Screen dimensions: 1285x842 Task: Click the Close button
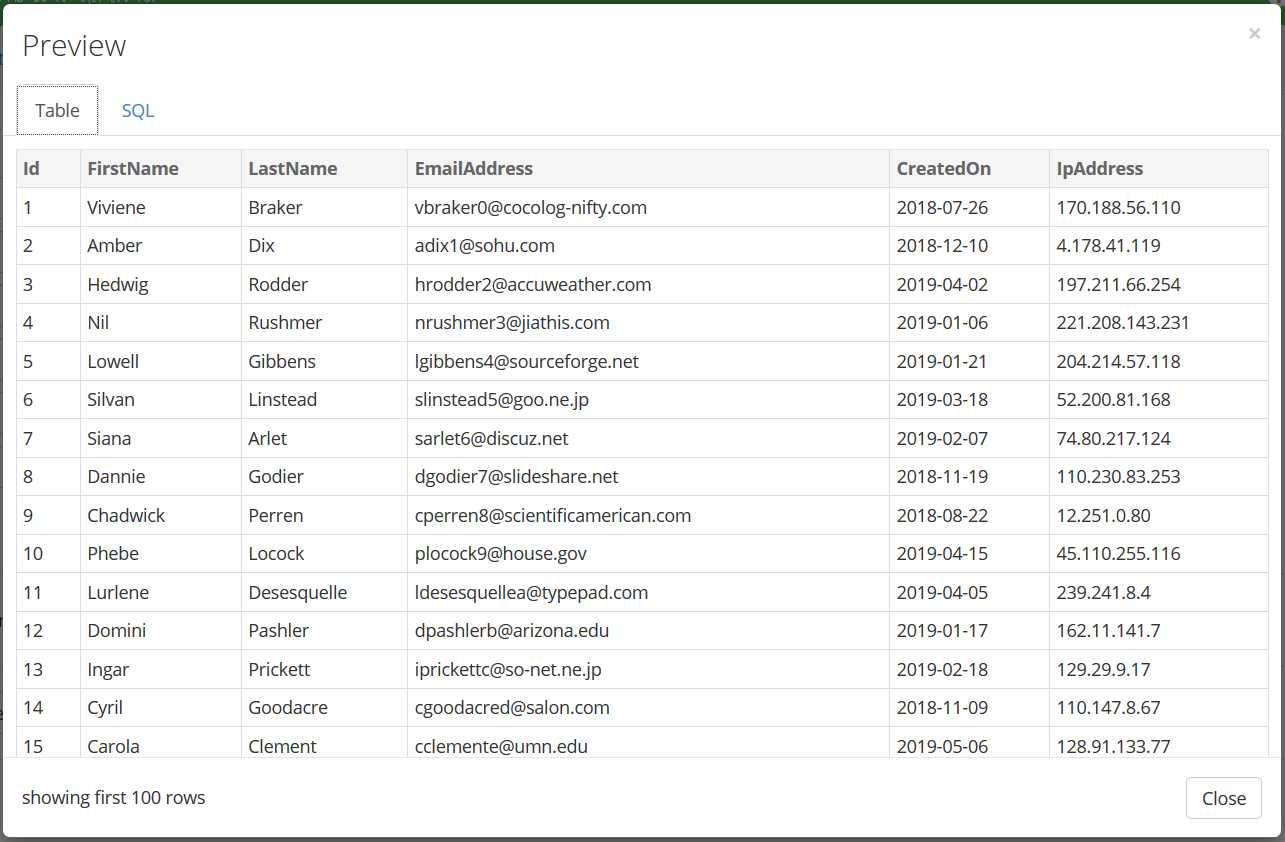[1224, 798]
